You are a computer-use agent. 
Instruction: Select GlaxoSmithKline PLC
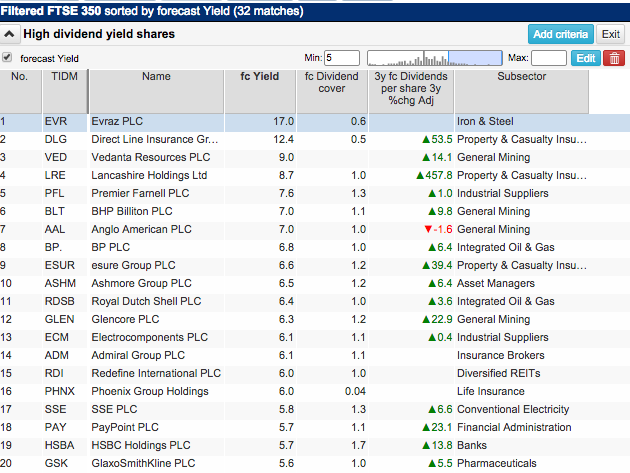click(x=143, y=463)
